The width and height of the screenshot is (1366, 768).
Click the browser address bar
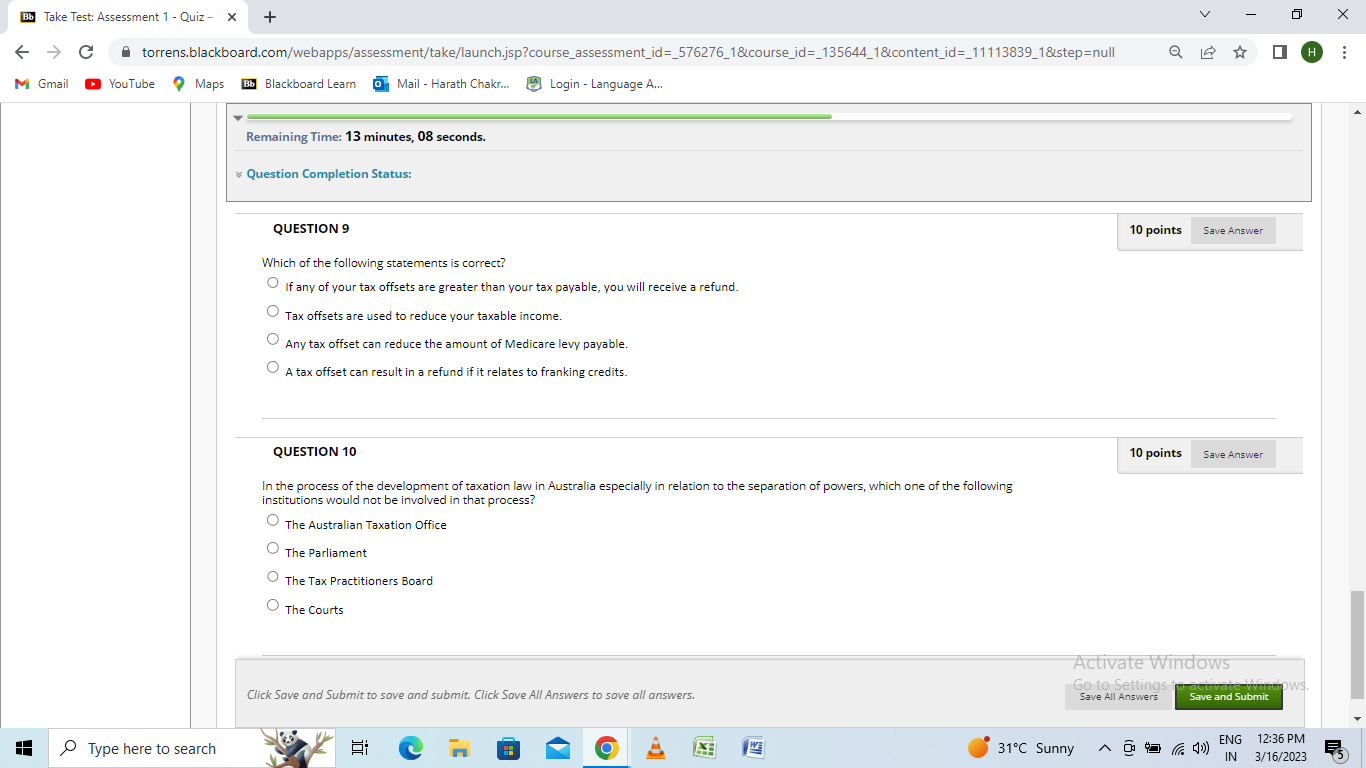tap(600, 51)
